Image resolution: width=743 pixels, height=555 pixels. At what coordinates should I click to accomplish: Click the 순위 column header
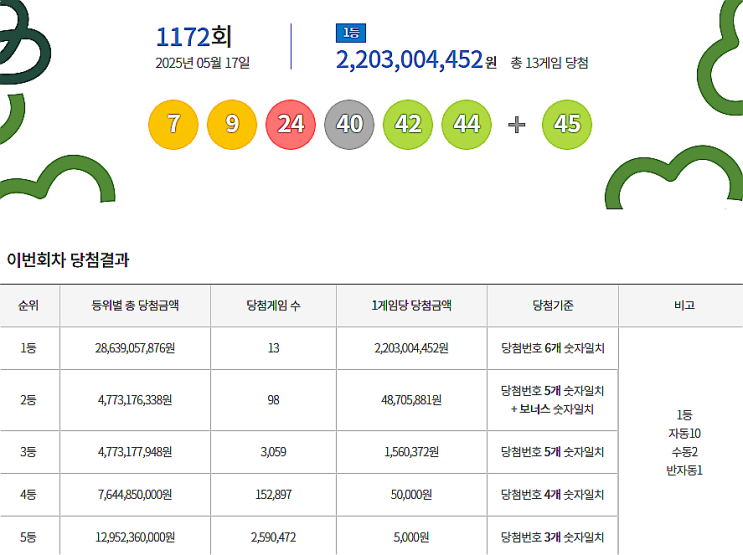[x=28, y=305]
